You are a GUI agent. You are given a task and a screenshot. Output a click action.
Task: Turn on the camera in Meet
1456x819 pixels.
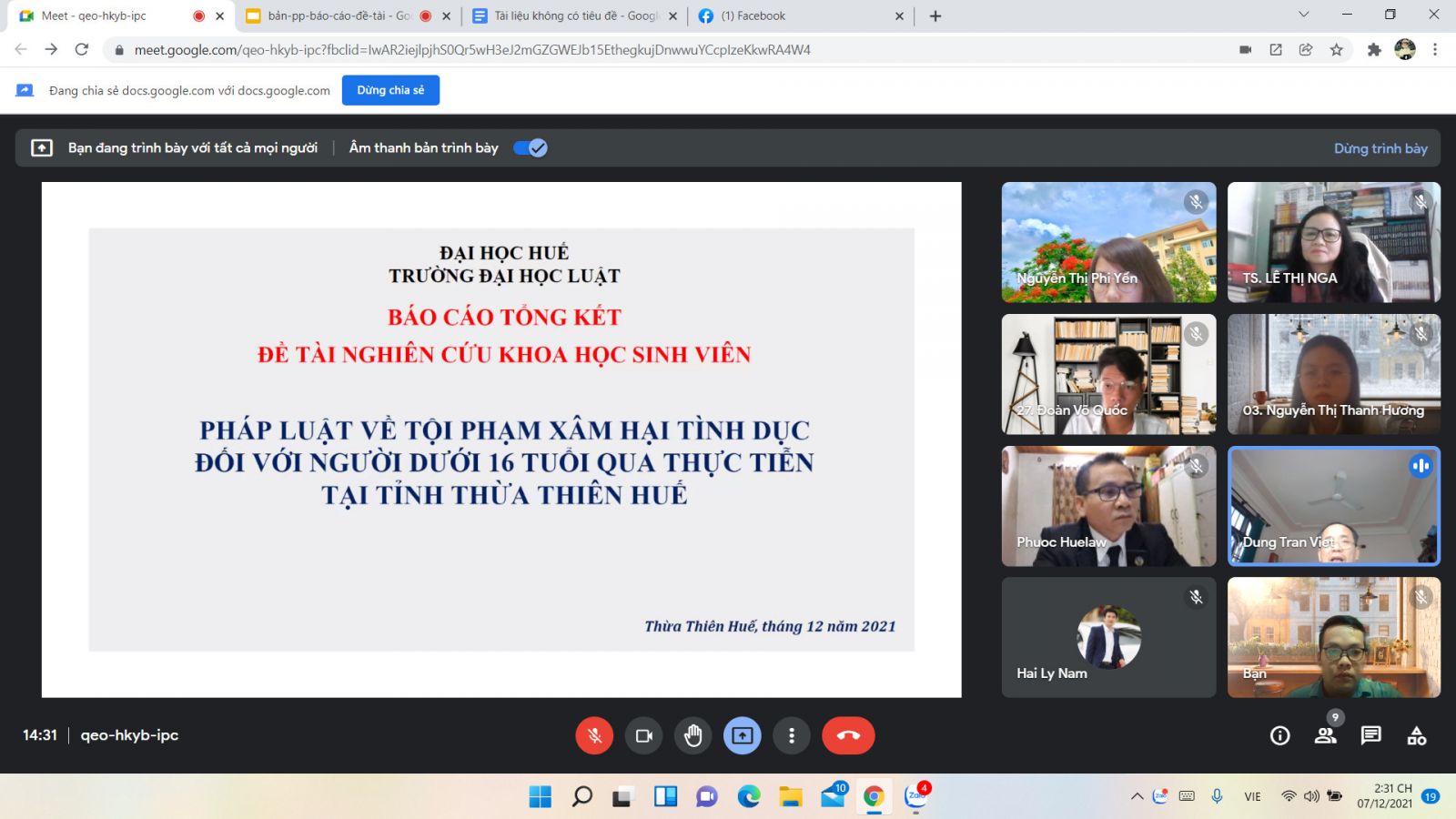click(643, 735)
